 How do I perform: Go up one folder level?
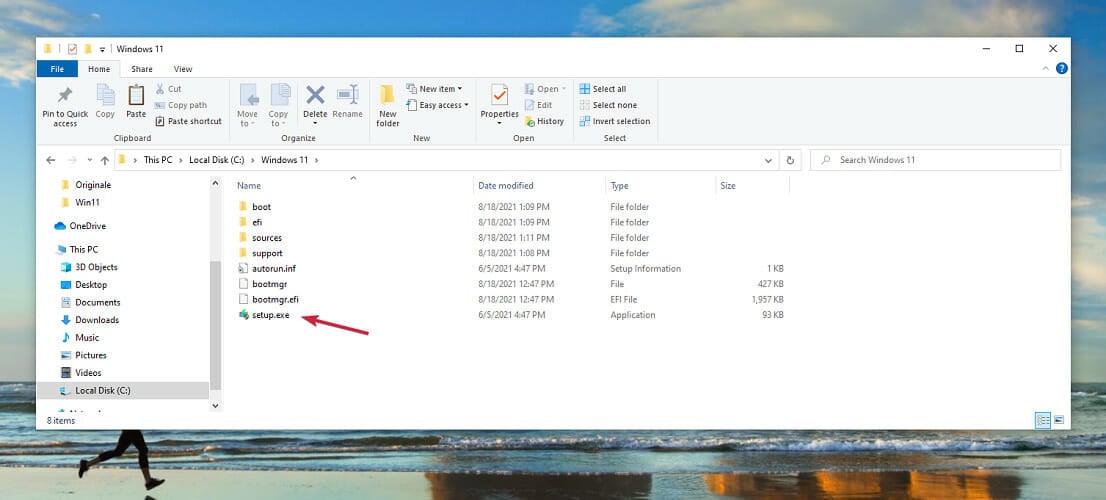[x=104, y=160]
